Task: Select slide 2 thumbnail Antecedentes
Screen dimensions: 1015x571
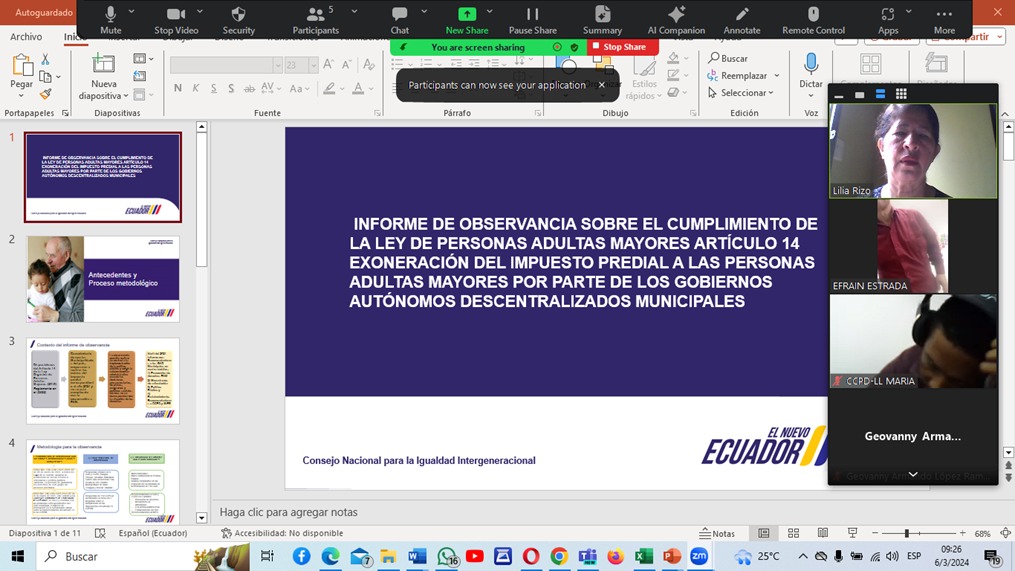Action: (103, 279)
